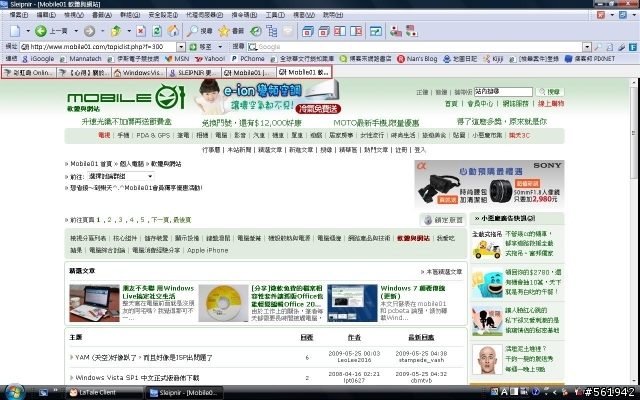Click the new blank page icon
Screen dimensions: 640x400
(x=16, y=31)
